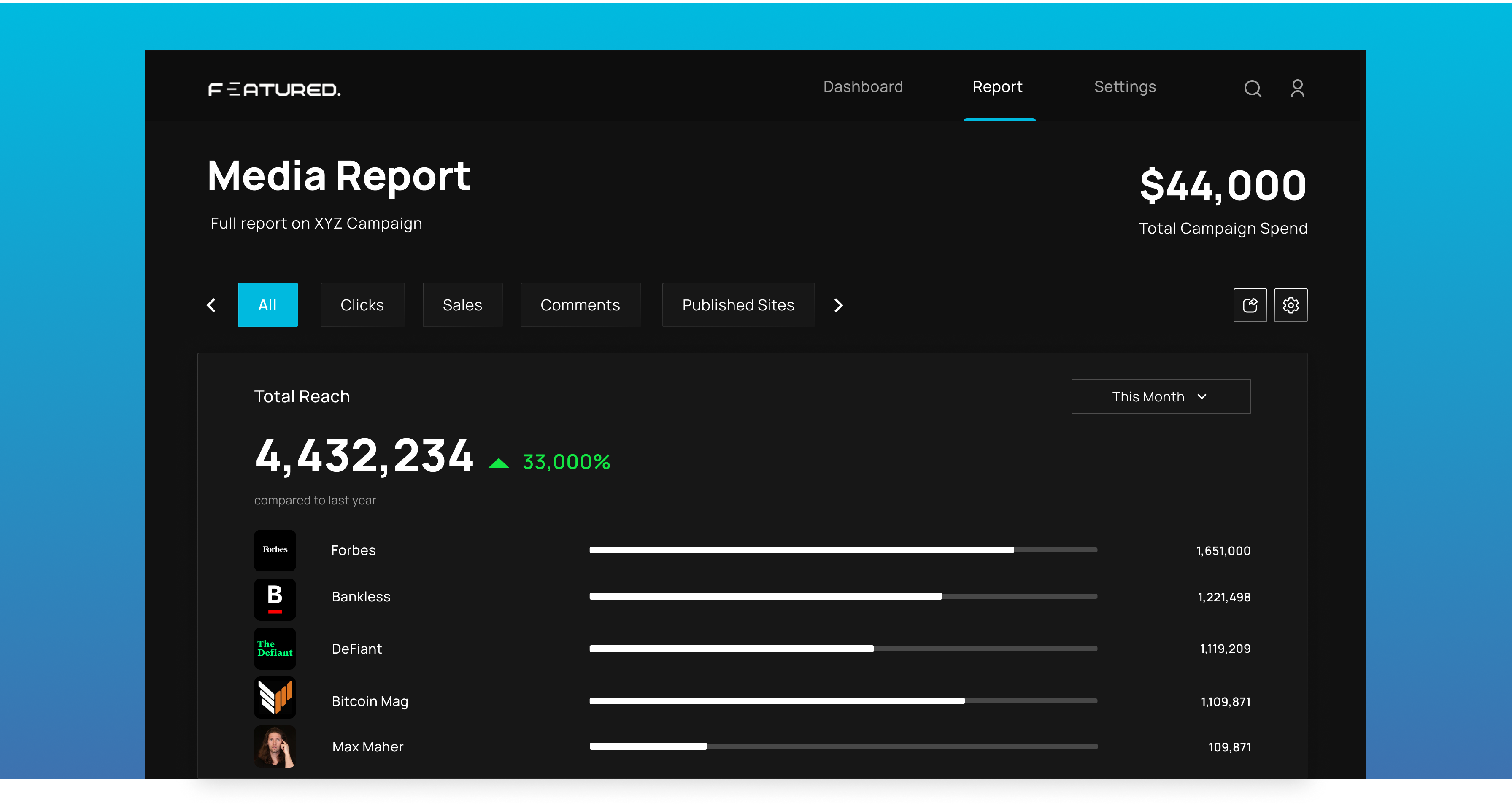Click the Total Campaign Spend label
Image resolution: width=1512 pixels, height=808 pixels.
click(x=1223, y=228)
